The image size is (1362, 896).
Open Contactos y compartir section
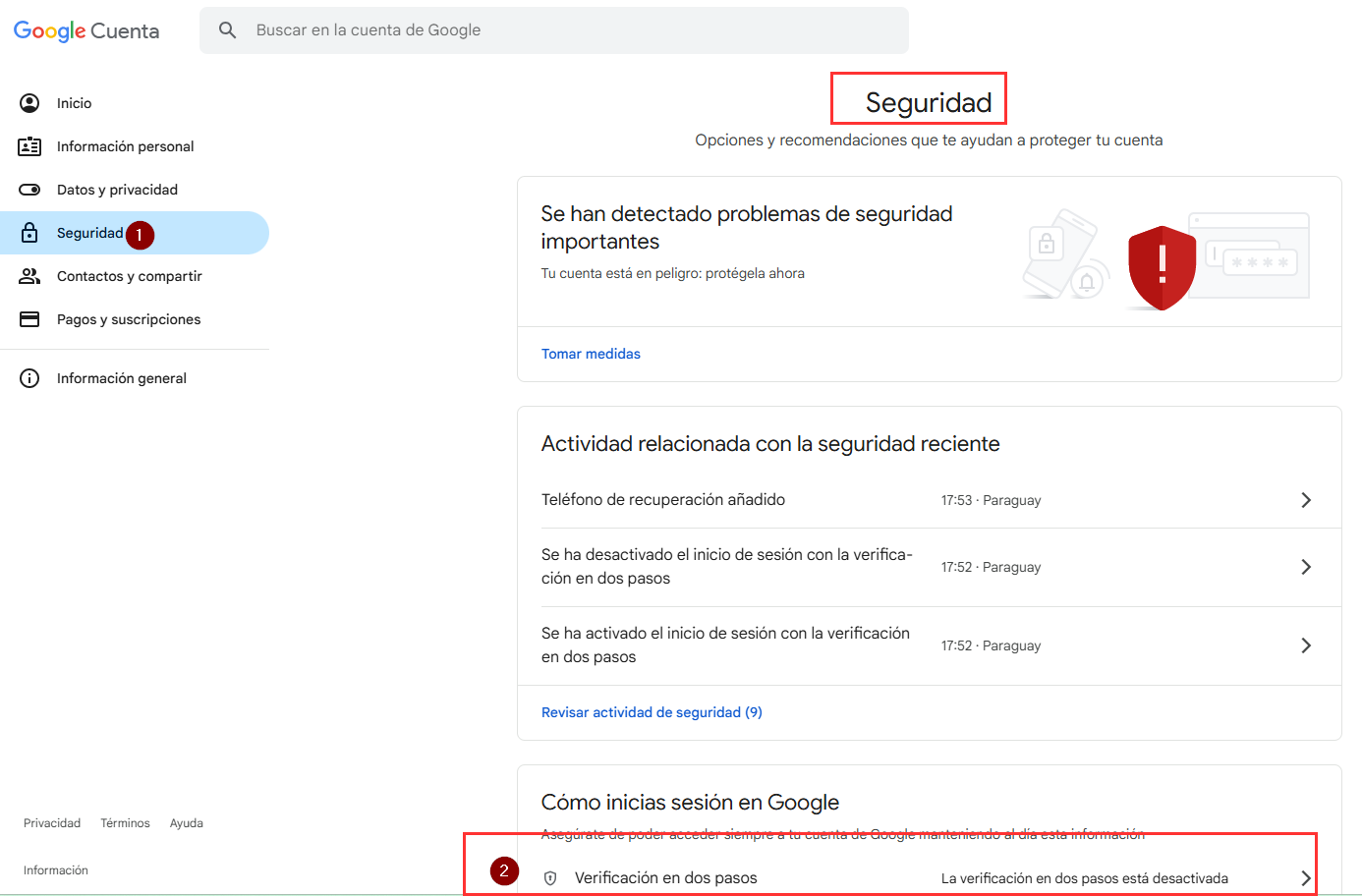coord(135,276)
